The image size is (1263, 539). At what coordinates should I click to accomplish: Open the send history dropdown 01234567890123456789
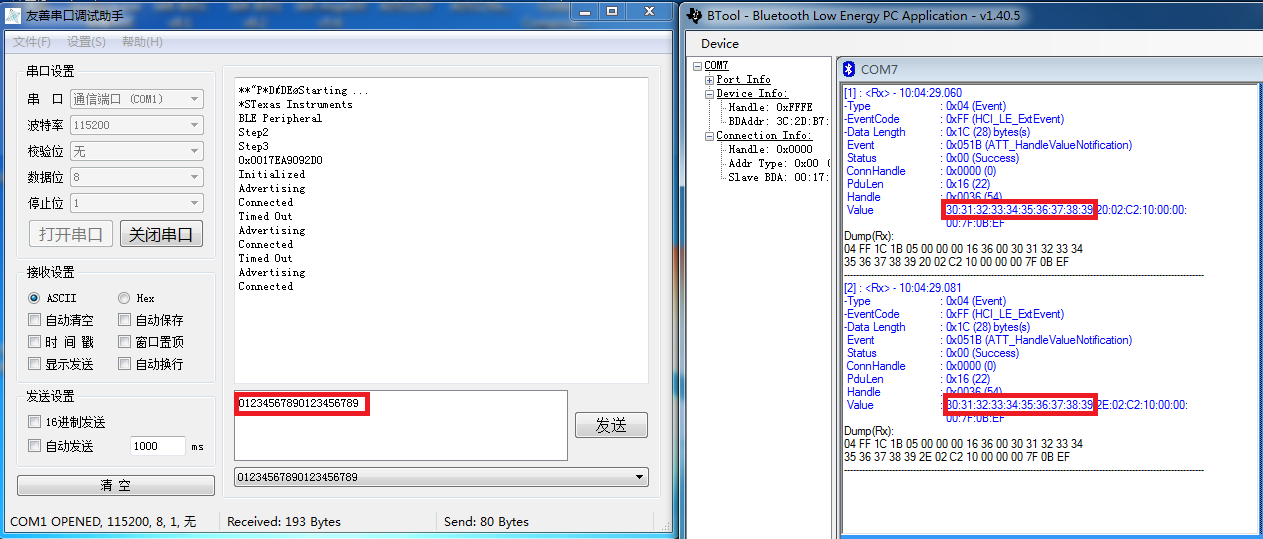441,477
